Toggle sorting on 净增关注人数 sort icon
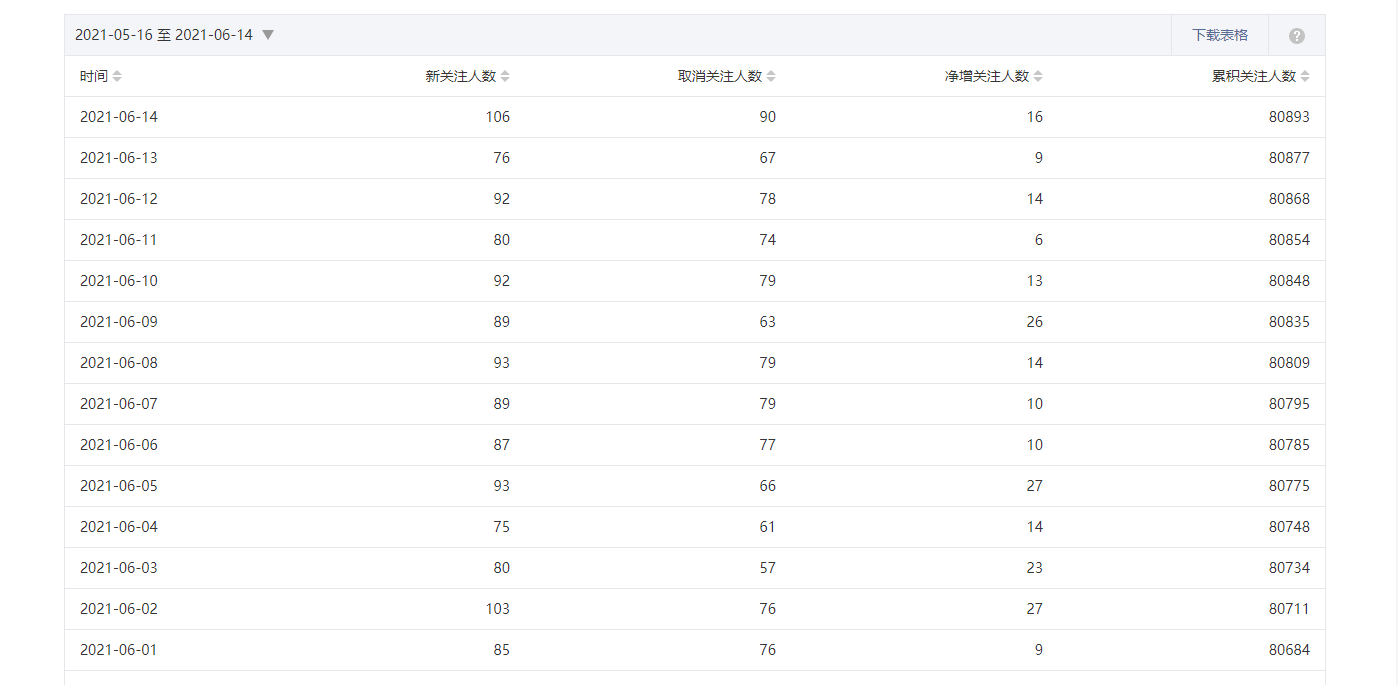Viewport: 1398px width, 685px height. point(1038,77)
